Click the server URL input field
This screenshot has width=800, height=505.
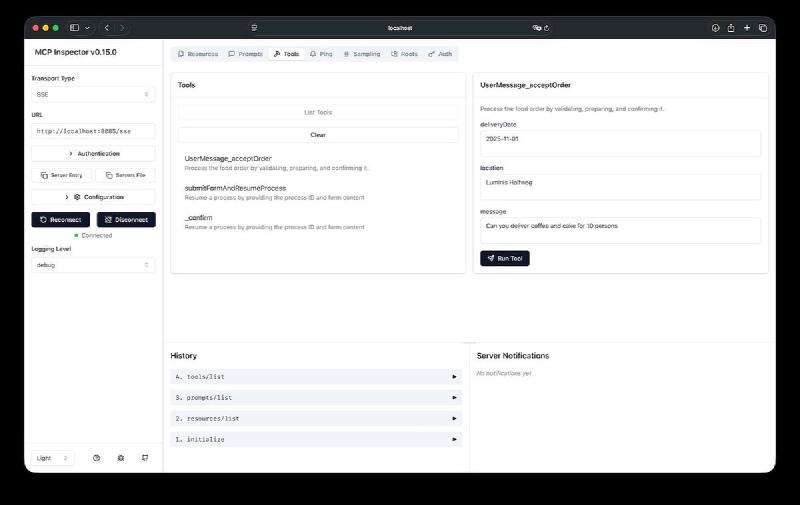(x=93, y=131)
